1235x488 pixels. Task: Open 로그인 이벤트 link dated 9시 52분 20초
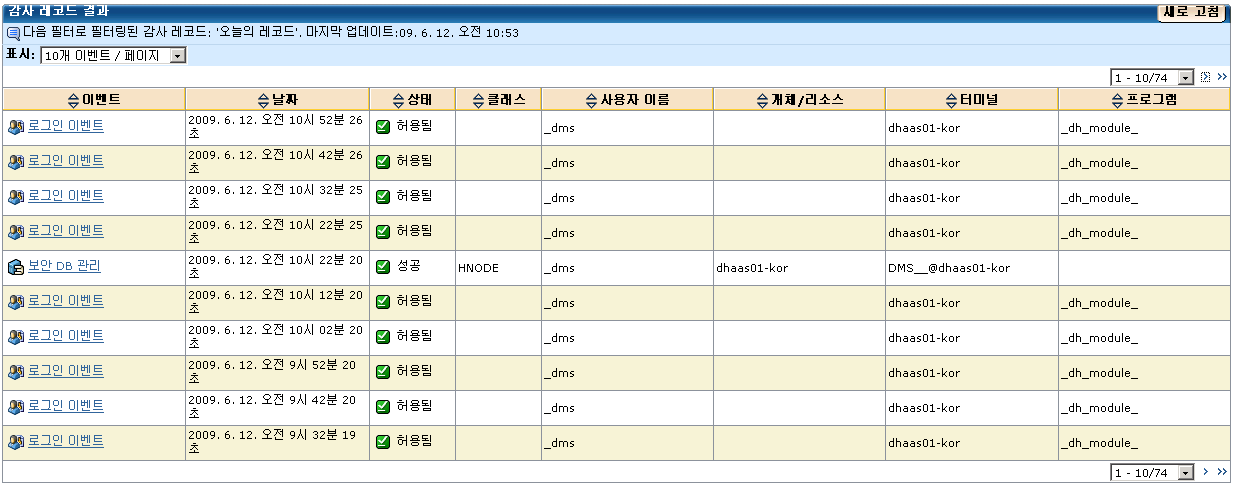click(x=66, y=371)
